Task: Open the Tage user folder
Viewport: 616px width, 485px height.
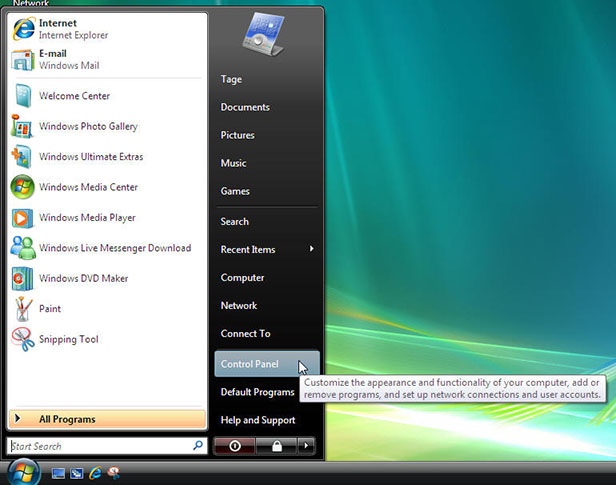Action: coord(231,79)
